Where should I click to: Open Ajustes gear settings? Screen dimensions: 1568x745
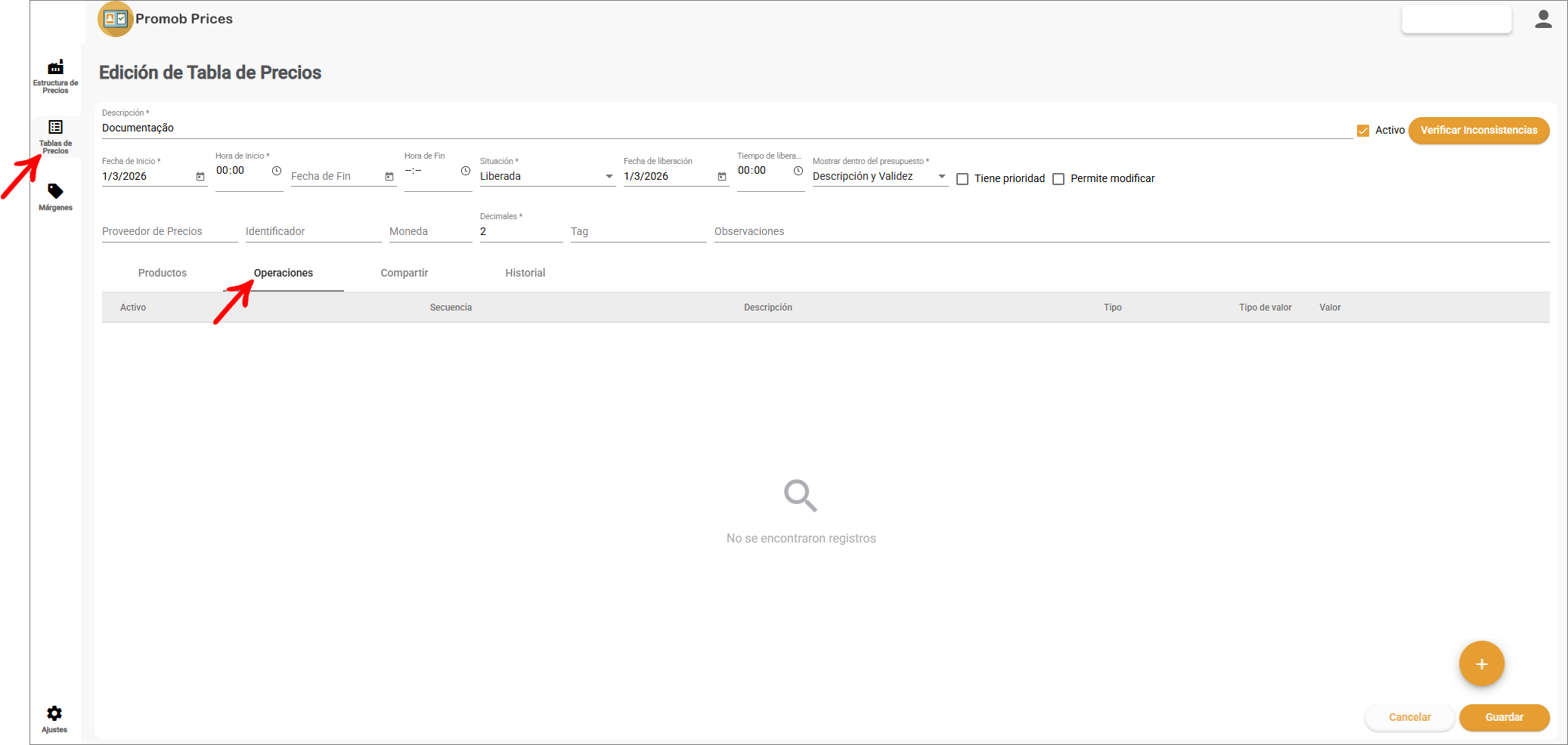pyautogui.click(x=54, y=719)
